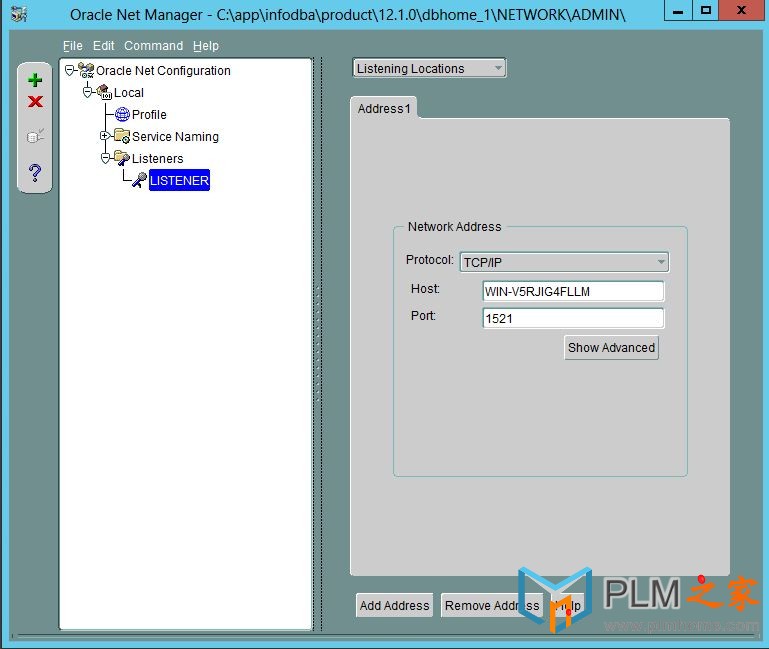
Task: Open the Edit menu
Action: 103,46
